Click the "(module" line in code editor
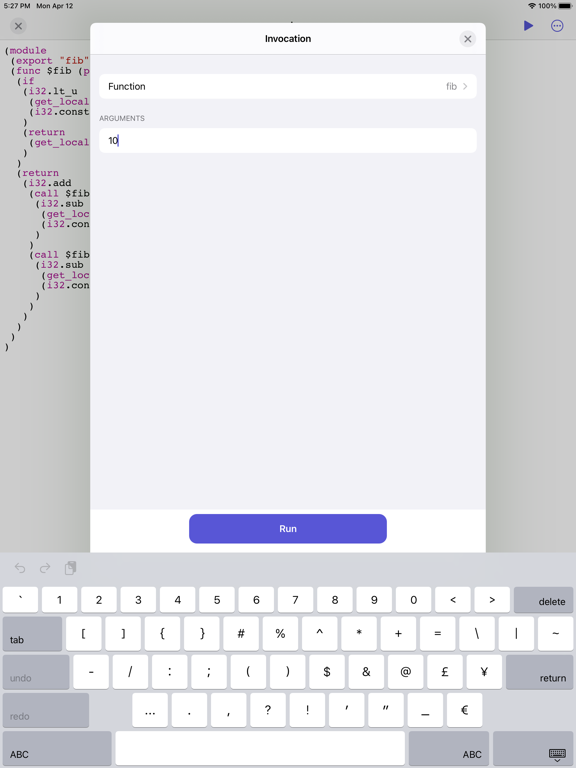Viewport: 576px width, 768px height. coord(25,50)
